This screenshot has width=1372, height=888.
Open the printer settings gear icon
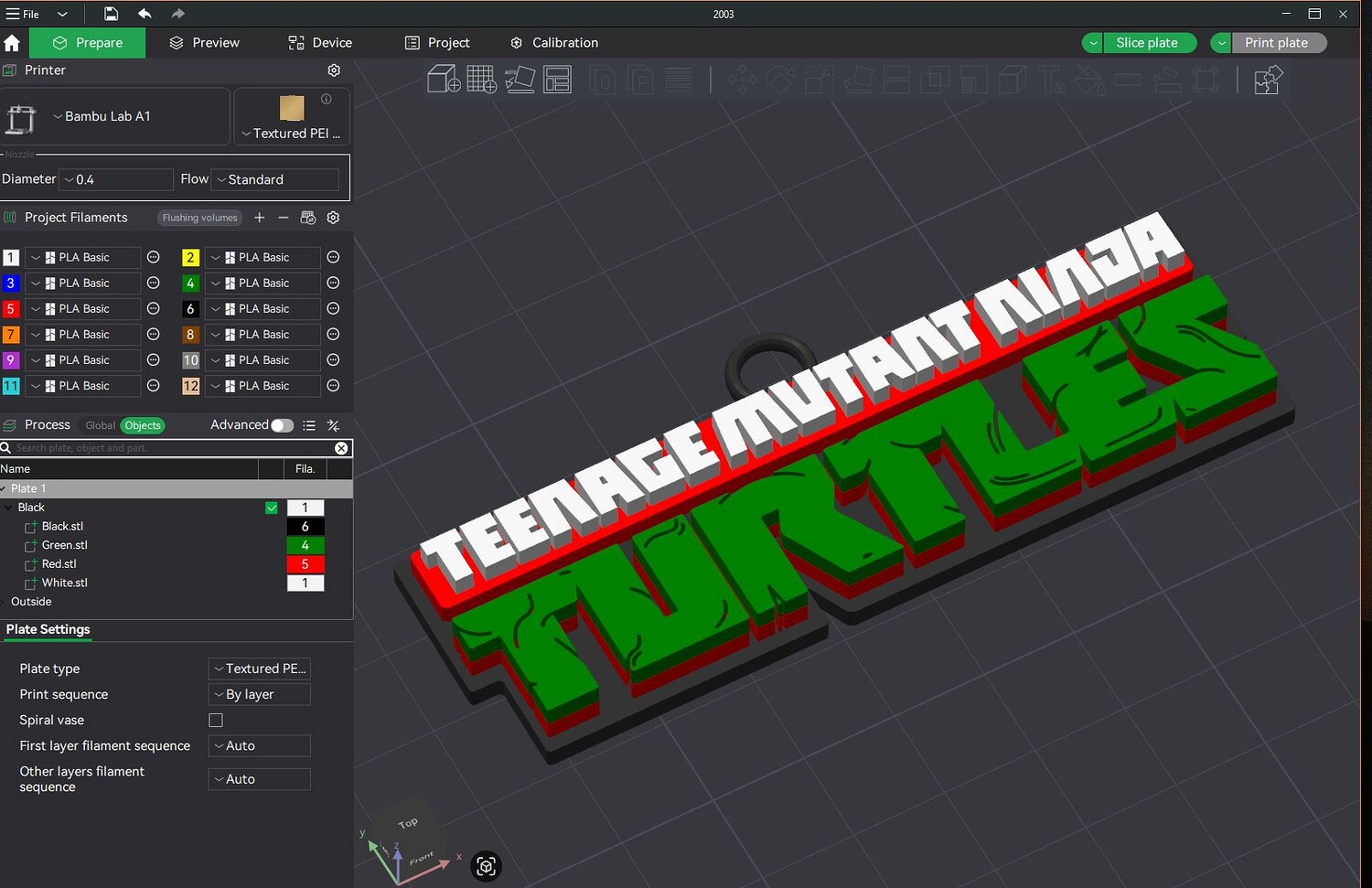click(x=334, y=70)
